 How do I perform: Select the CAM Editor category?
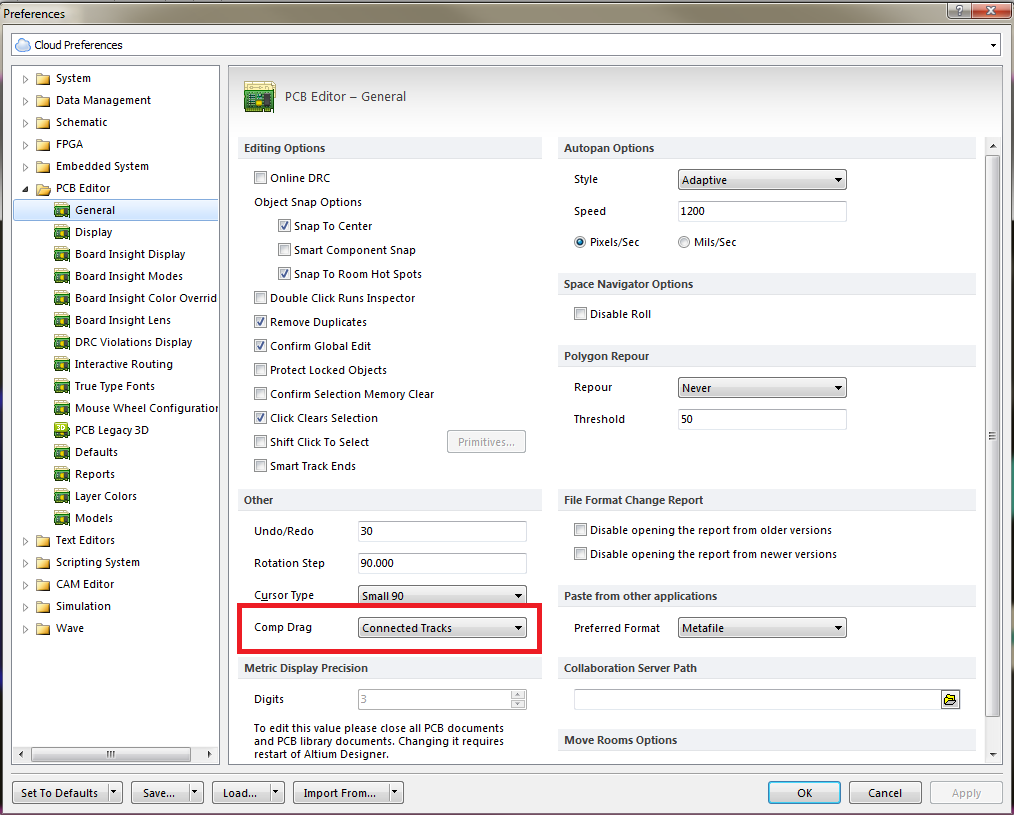click(x=85, y=584)
